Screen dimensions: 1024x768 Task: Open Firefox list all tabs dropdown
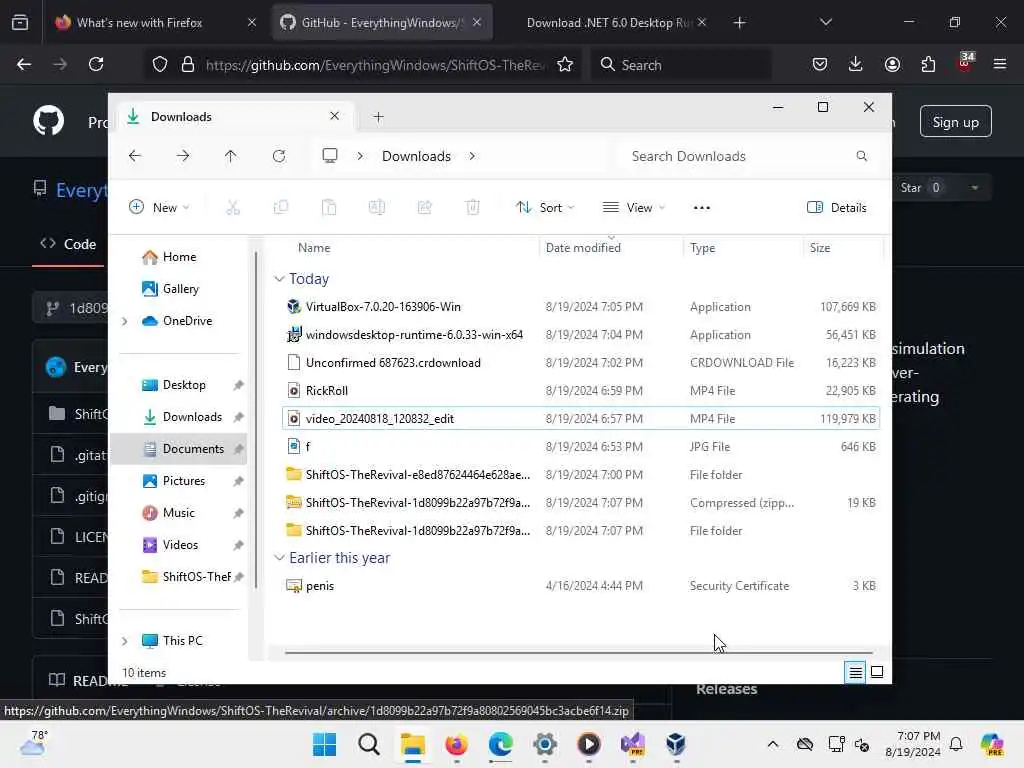tap(825, 22)
